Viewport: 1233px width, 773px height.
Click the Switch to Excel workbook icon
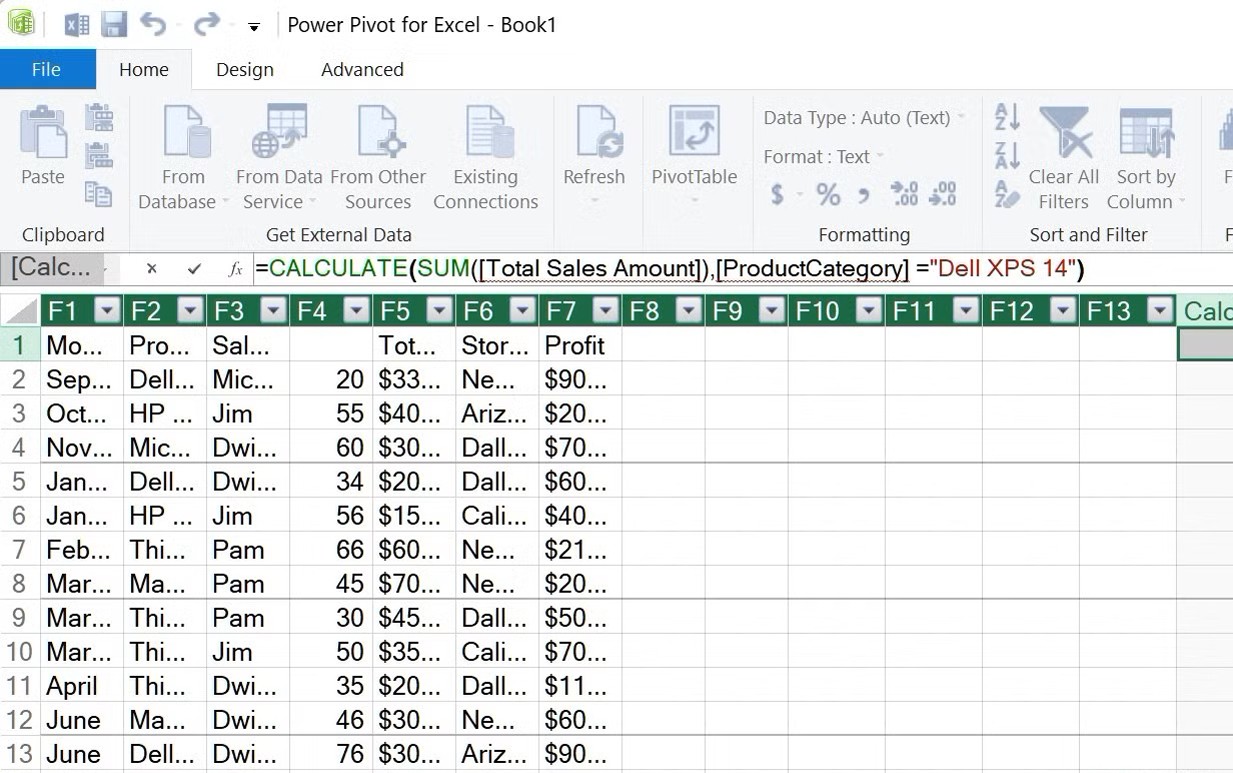[77, 24]
